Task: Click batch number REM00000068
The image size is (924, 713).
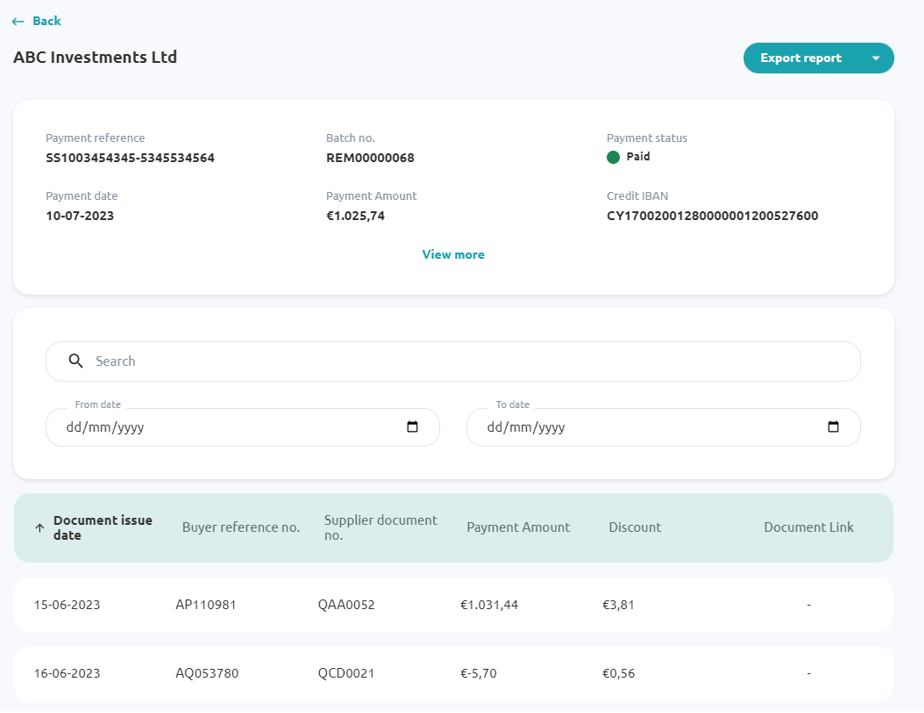Action: point(370,158)
